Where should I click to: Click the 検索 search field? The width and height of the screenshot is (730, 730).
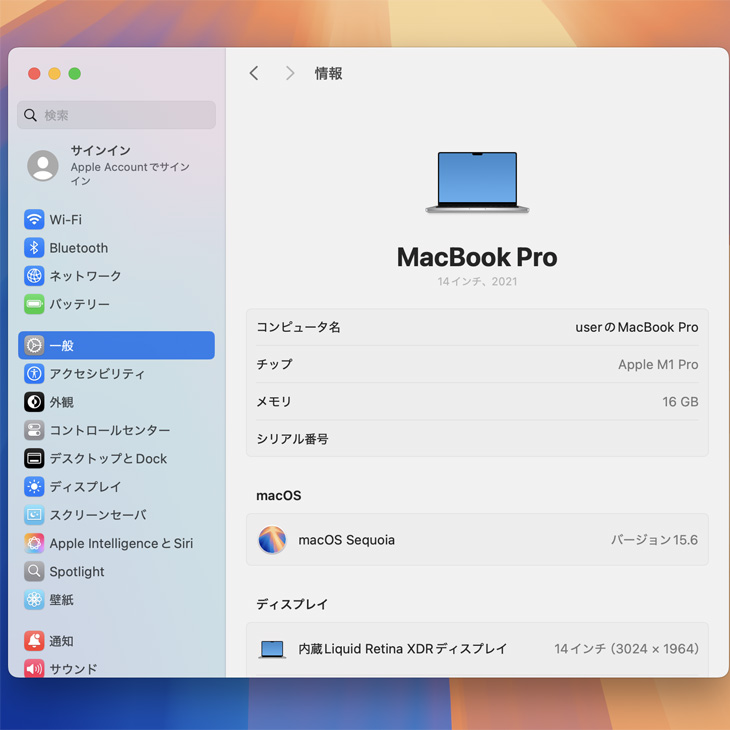tap(116, 115)
